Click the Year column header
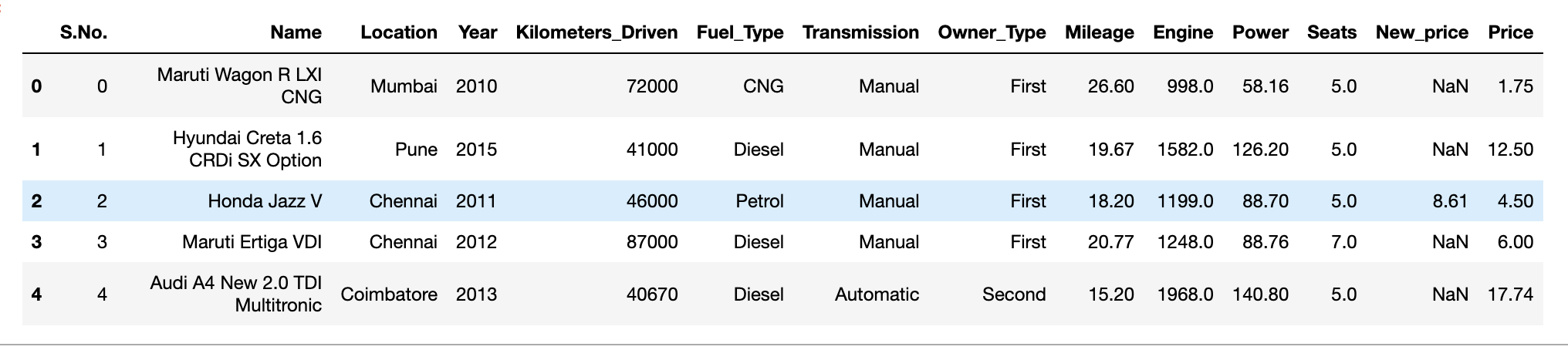The image size is (1568, 350). point(477,32)
